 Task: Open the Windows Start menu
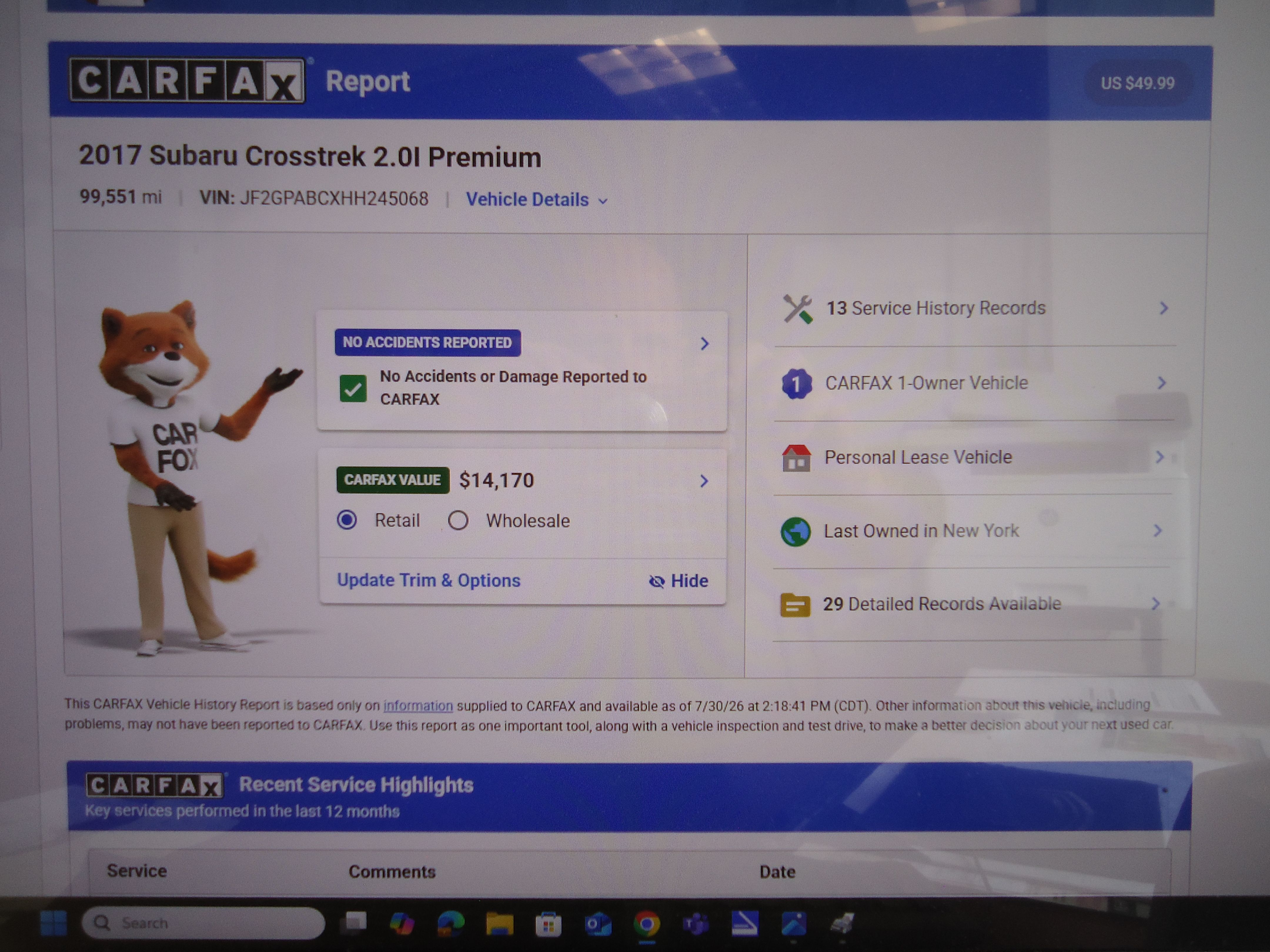click(x=54, y=923)
